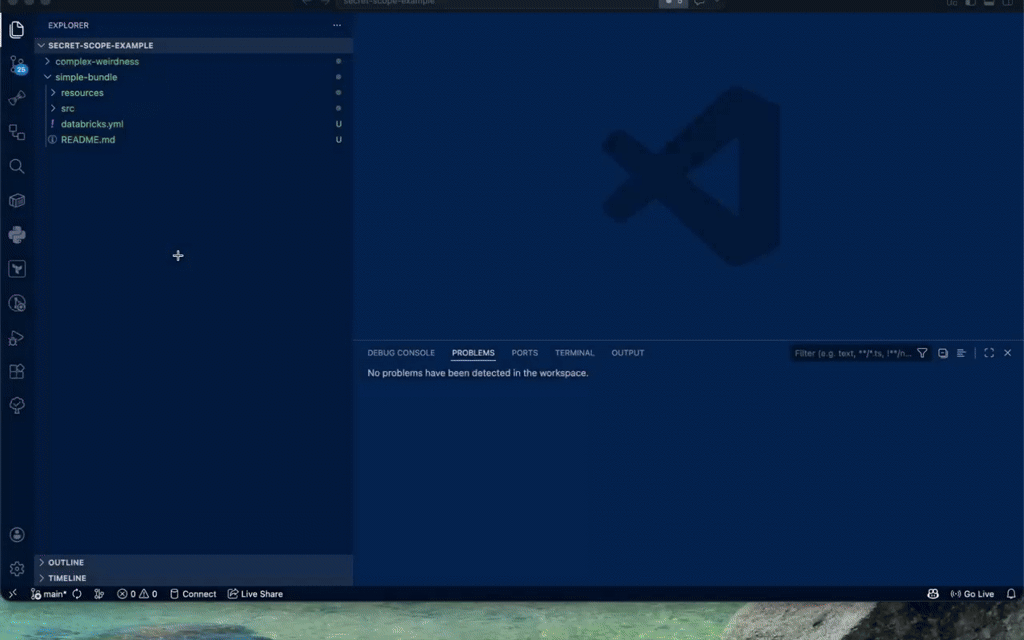Open the hierarchy diagram icon view

tap(17, 133)
